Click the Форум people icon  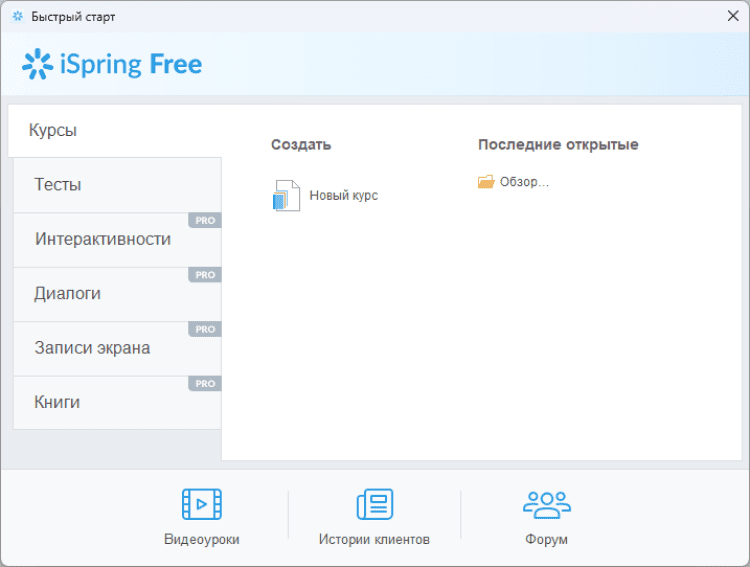[x=547, y=505]
